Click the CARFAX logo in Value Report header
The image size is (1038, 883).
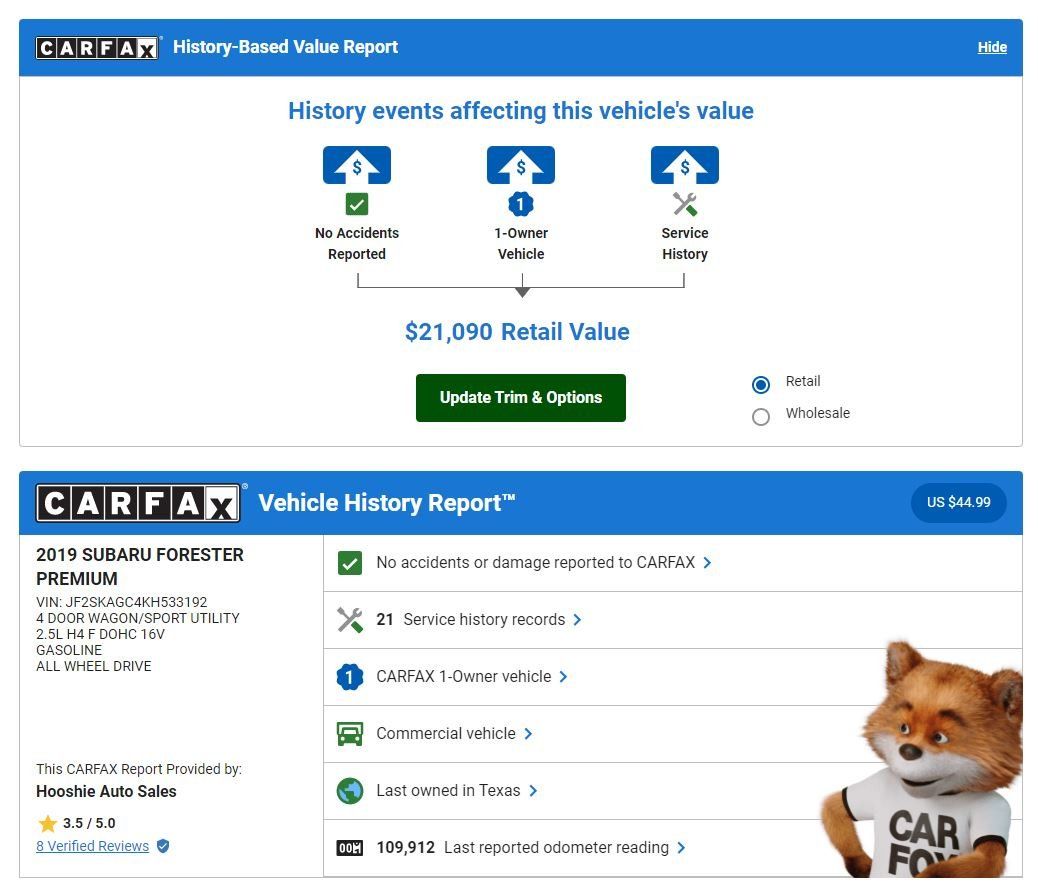[x=97, y=48]
